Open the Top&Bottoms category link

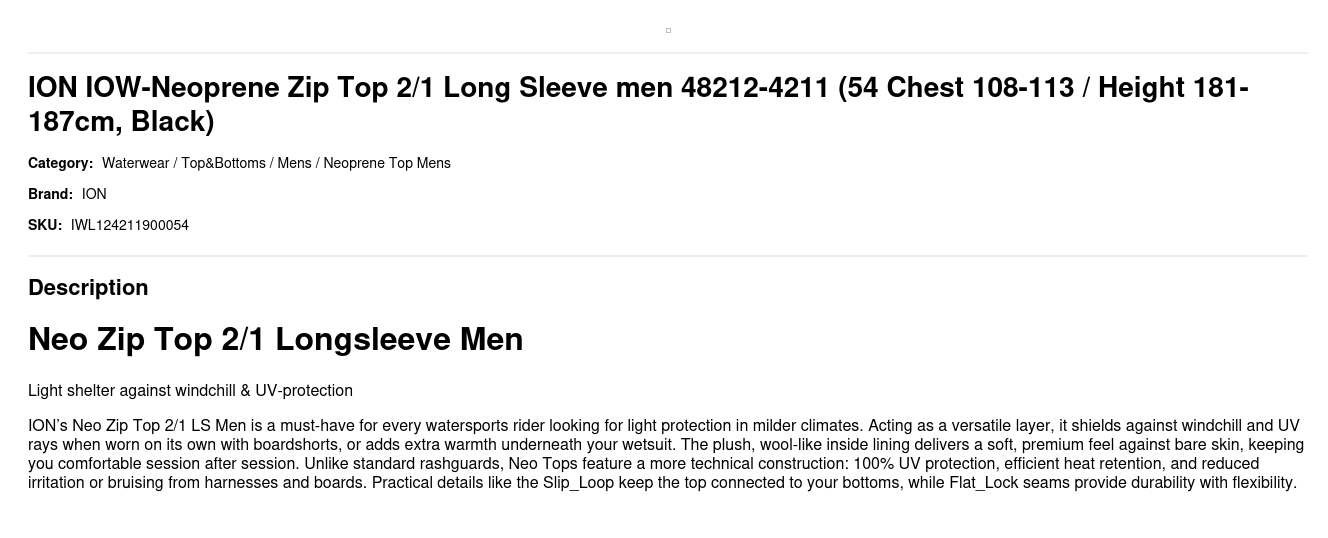(223, 163)
